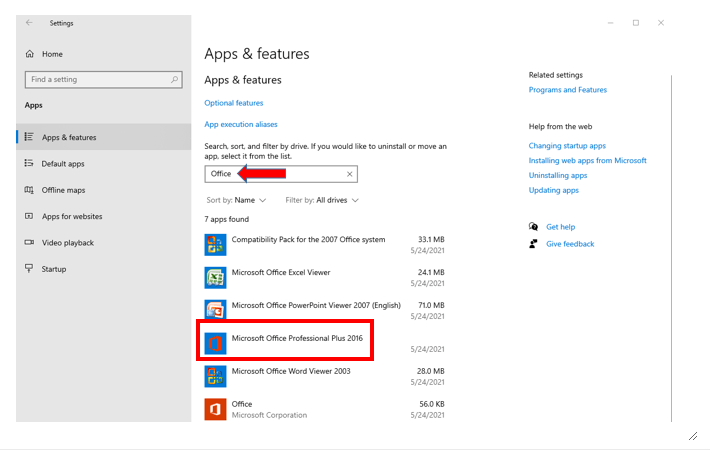Open Installing web apps from Microsoft link
Screen dimensions: 710x455
[587, 160]
